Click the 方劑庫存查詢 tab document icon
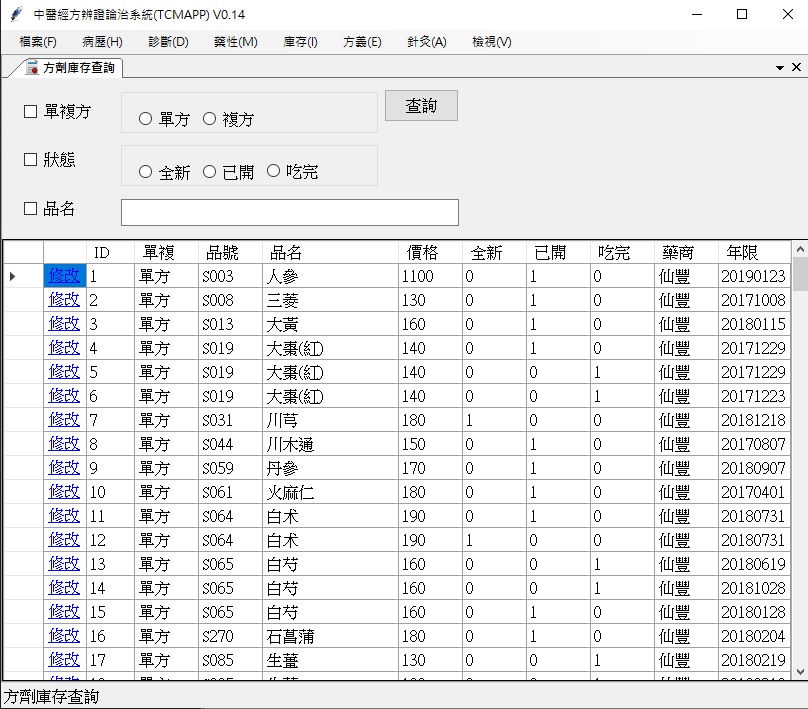Viewport: 808px width, 709px height. (31, 67)
